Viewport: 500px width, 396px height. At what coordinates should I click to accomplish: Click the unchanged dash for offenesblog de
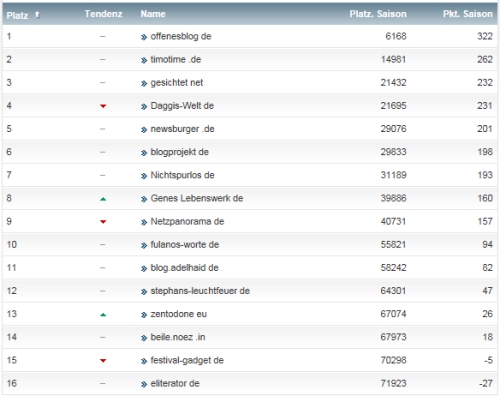[103, 37]
